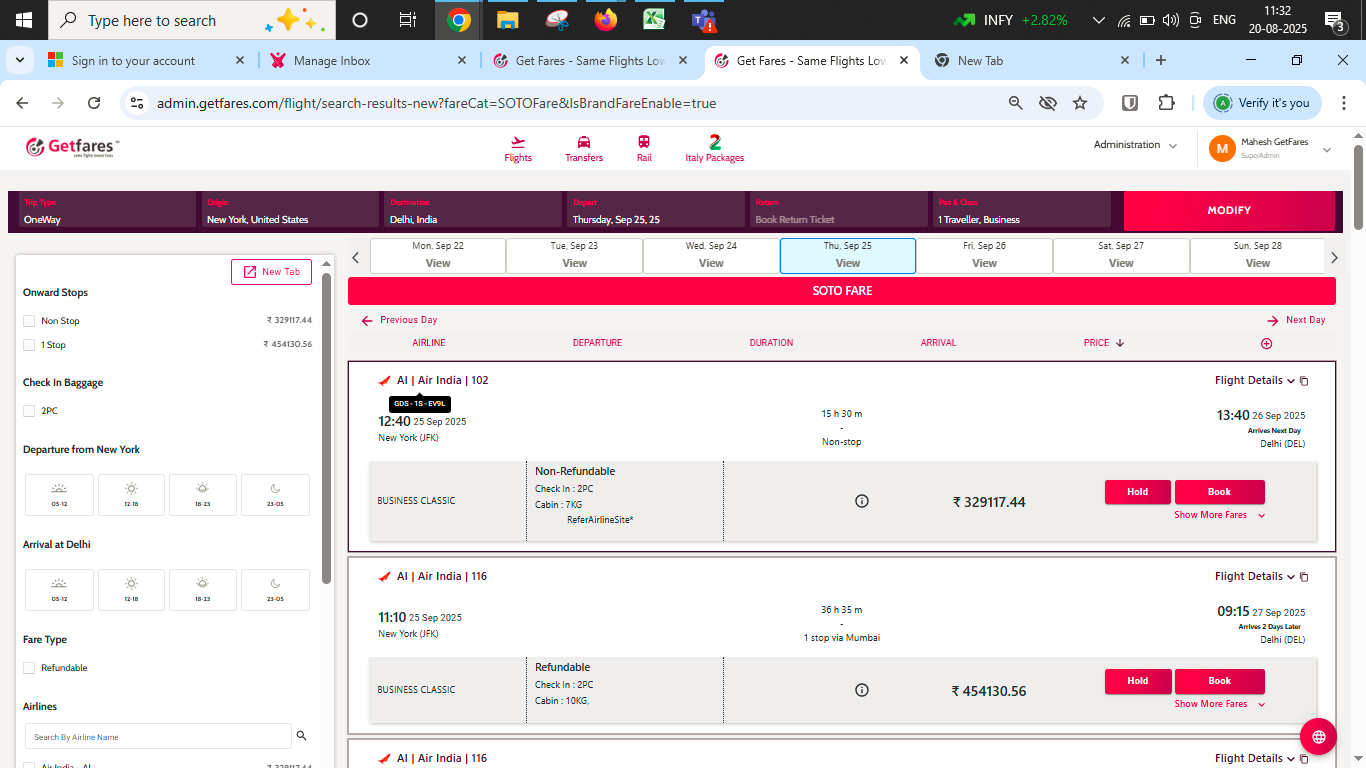Viewport: 1366px width, 768px height.
Task: Click the globe icon floating button
Action: tap(1318, 737)
